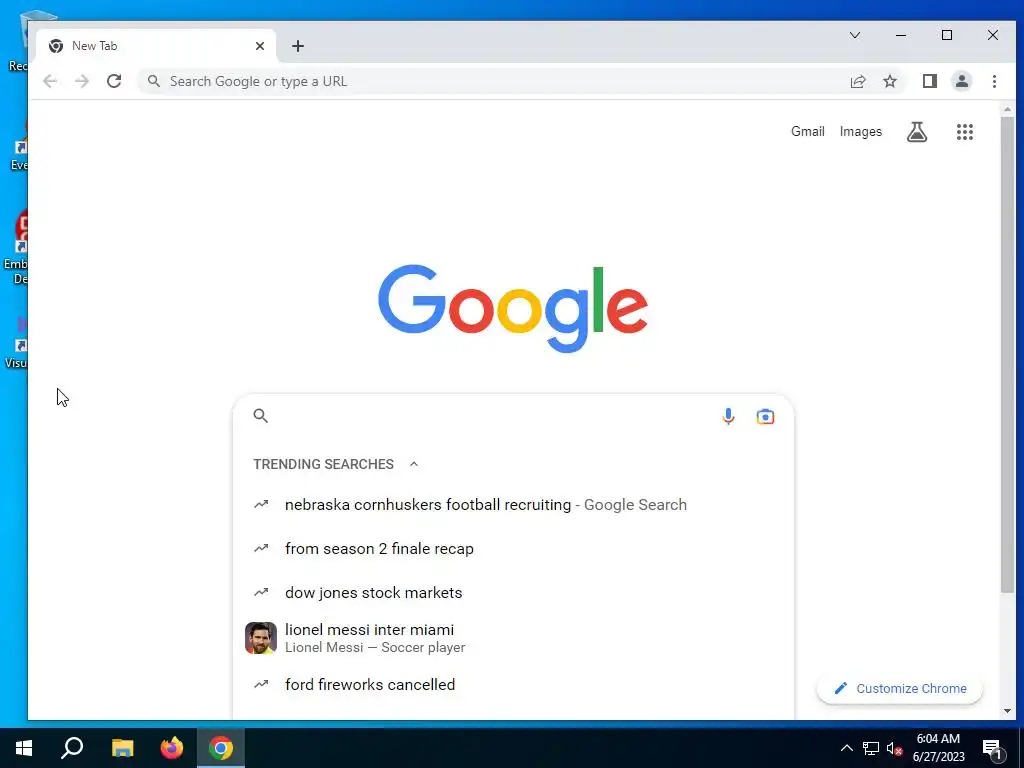Open the network tray icon
Screen dimensions: 1024x768
pyautogui.click(x=871, y=748)
